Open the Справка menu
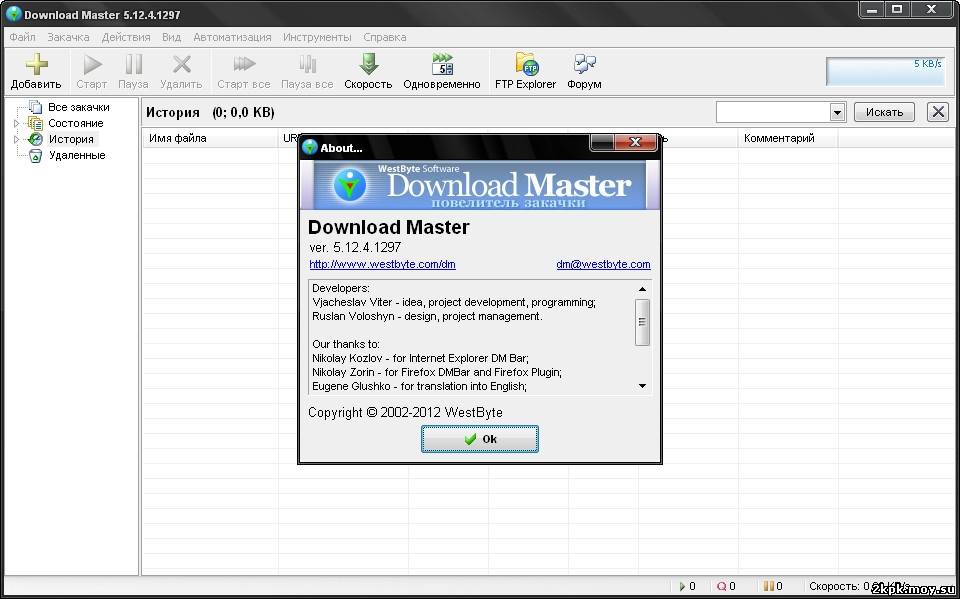The height and width of the screenshot is (599, 960). pos(384,37)
